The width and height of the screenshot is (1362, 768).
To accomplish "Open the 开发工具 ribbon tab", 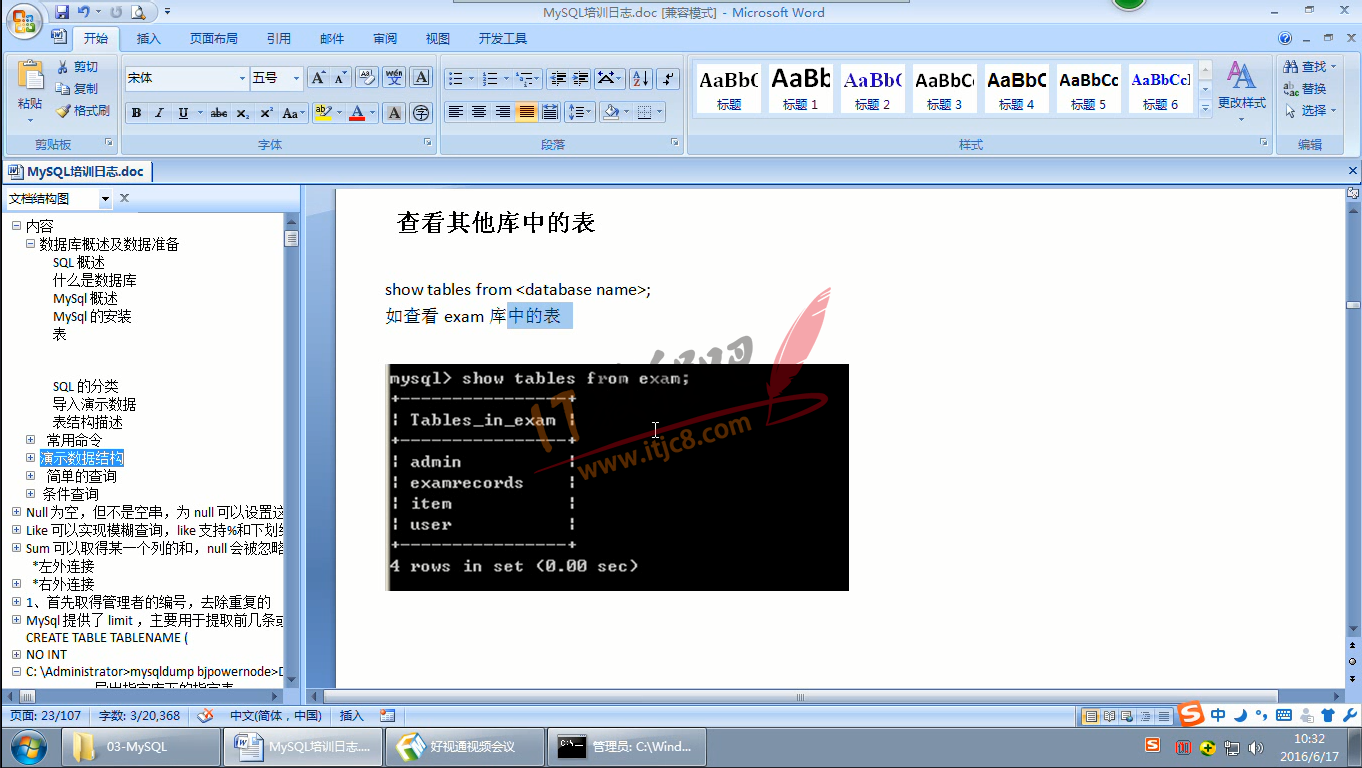I will coord(503,39).
